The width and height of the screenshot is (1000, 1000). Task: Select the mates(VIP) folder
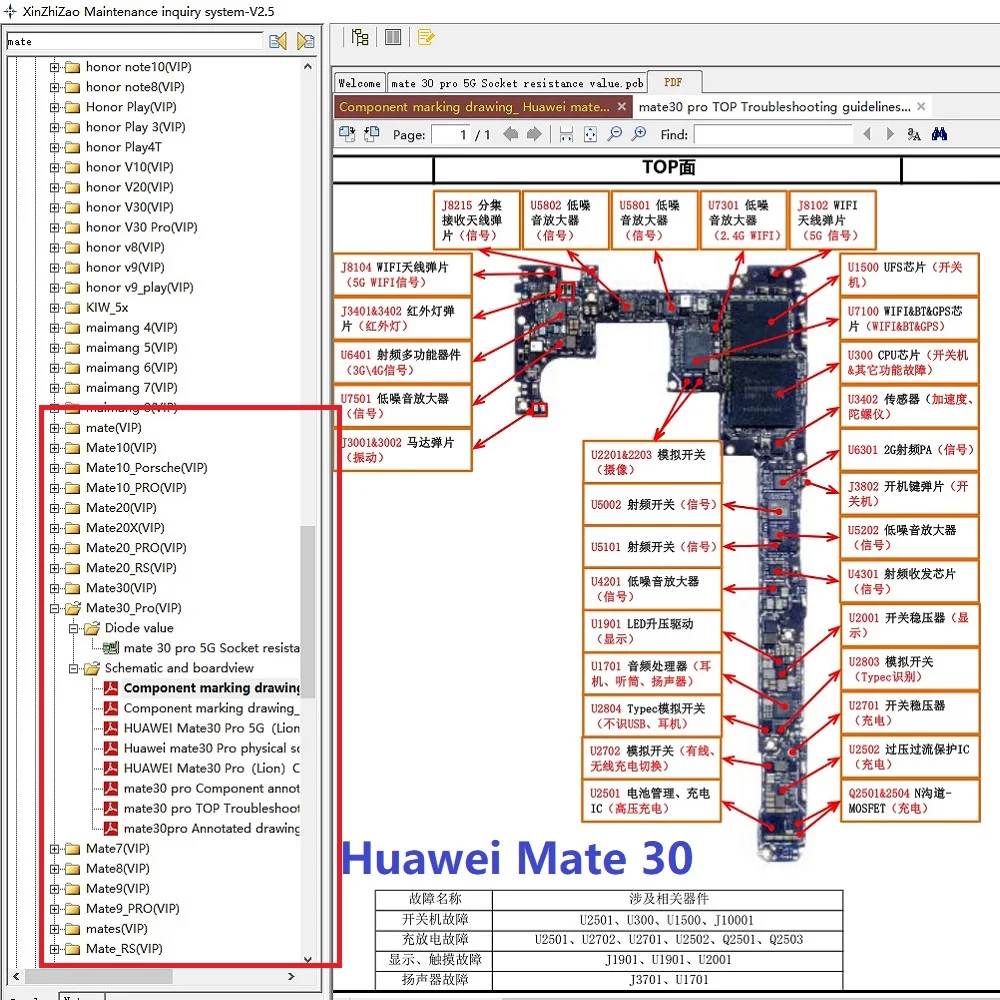point(116,929)
